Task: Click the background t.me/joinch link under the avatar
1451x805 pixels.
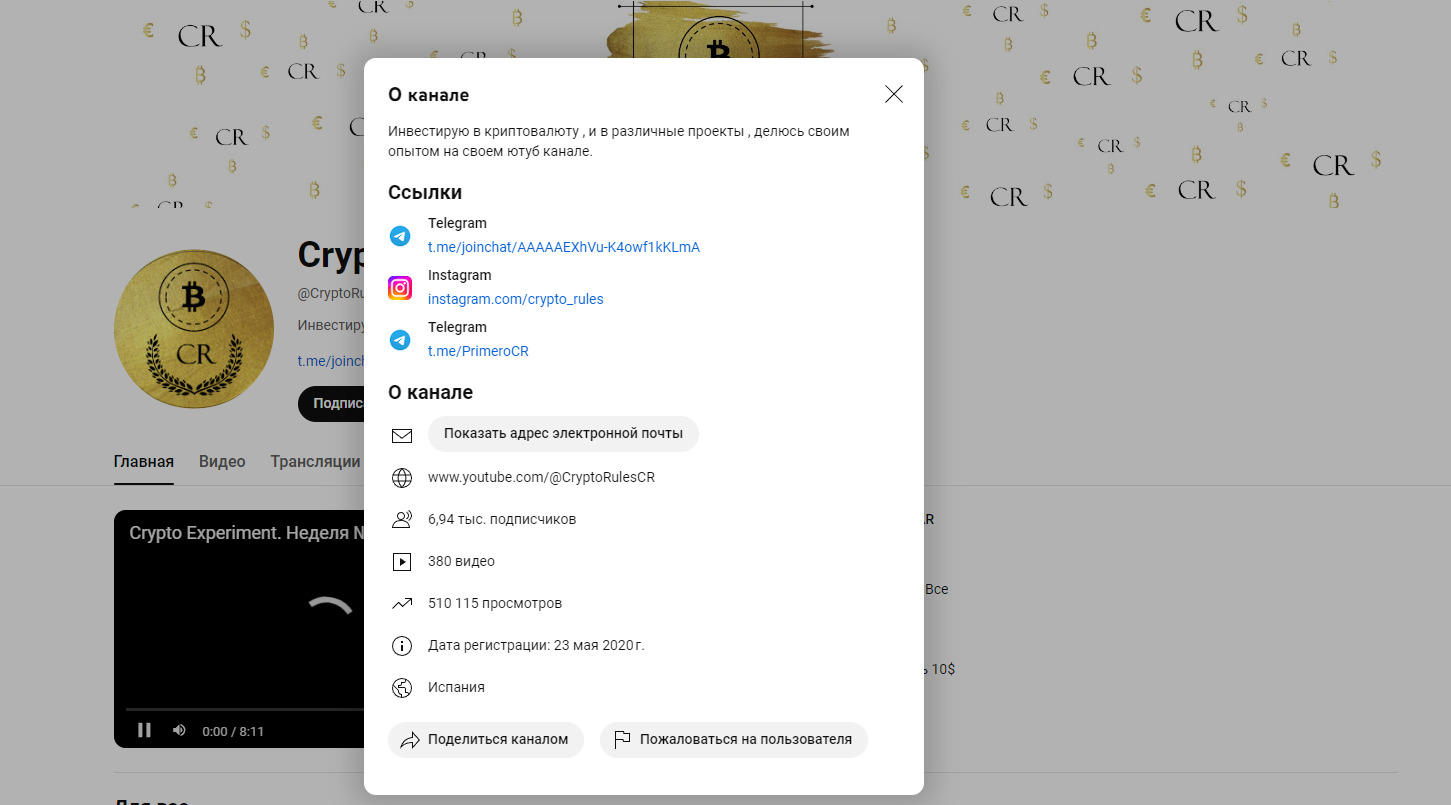Action: coord(330,361)
